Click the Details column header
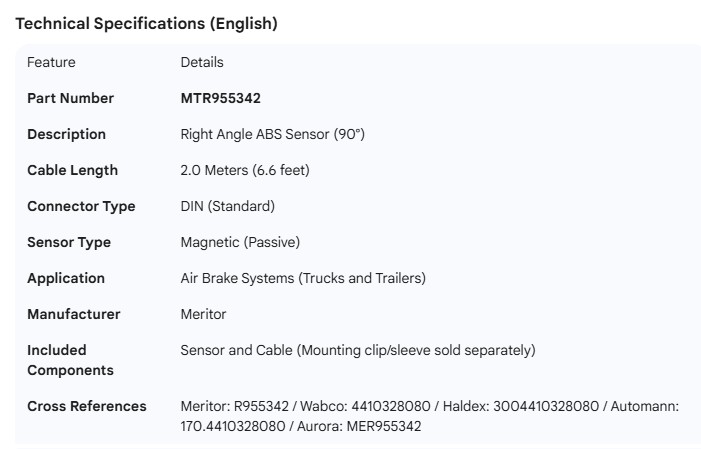The width and height of the screenshot is (701, 449). (202, 62)
